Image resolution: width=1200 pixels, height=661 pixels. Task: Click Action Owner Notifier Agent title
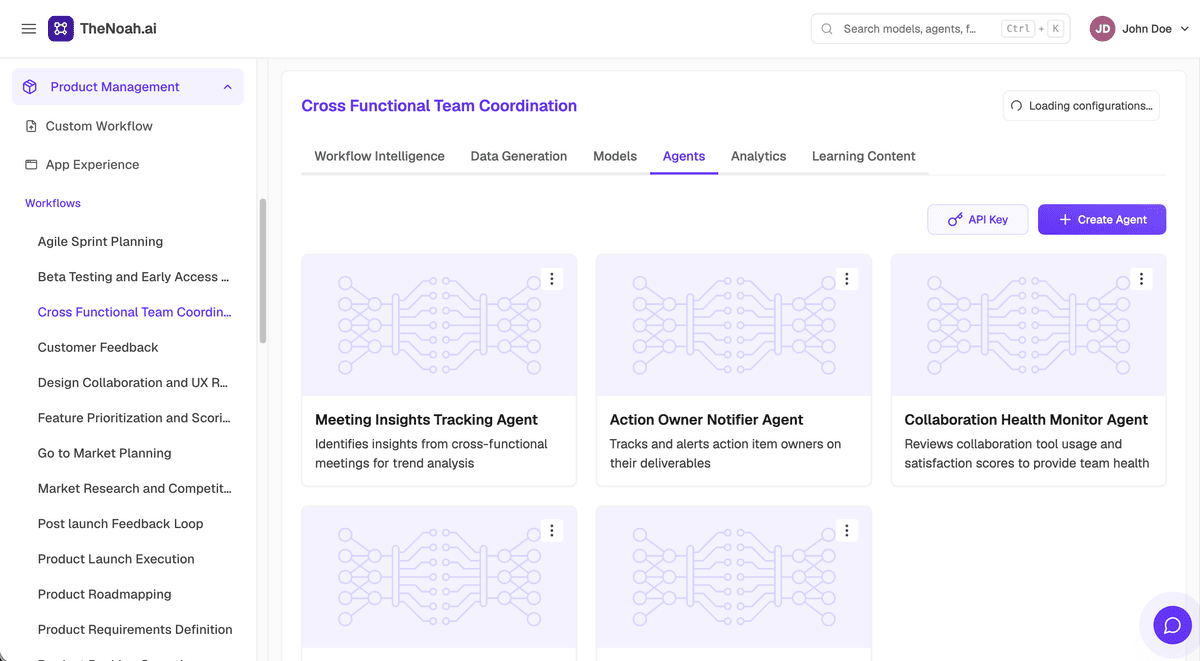pos(707,420)
